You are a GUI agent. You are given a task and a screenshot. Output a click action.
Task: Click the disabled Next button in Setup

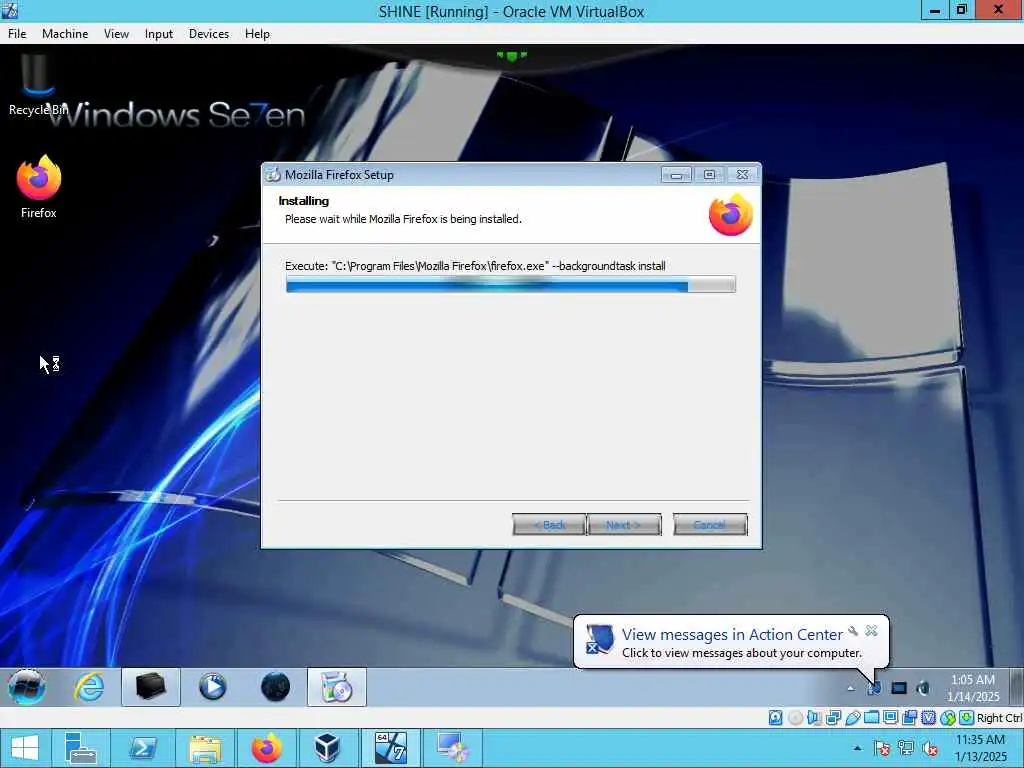(624, 524)
